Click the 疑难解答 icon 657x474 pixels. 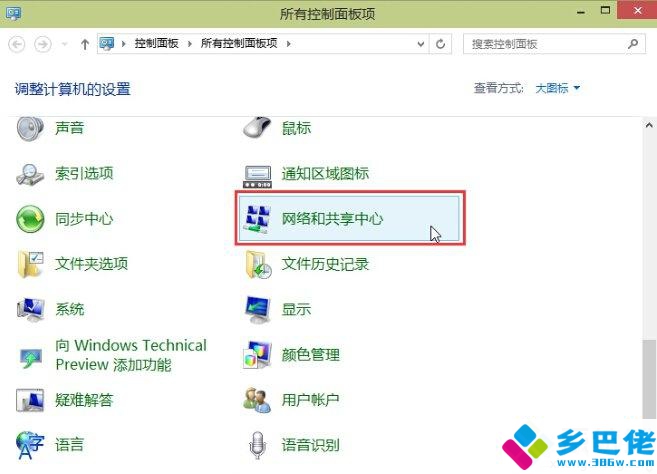point(30,400)
